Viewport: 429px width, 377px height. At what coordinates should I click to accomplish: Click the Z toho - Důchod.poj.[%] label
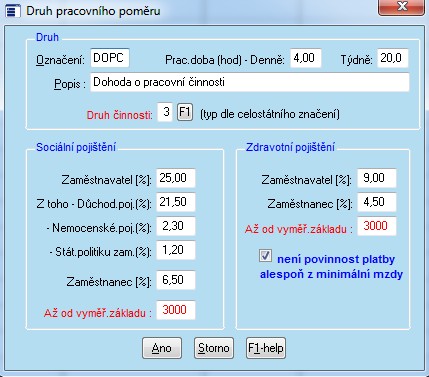[94, 204]
